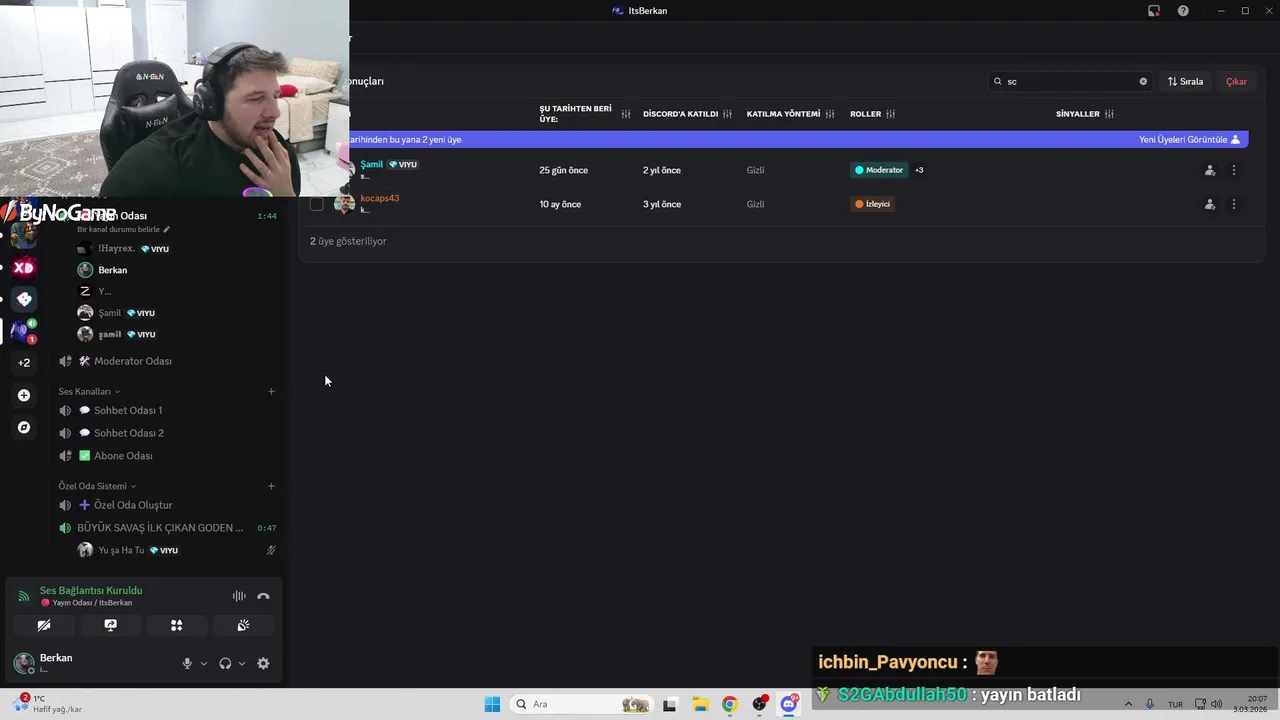Open kocaps43's member profile icon
1280x720 pixels.
(x=1210, y=204)
